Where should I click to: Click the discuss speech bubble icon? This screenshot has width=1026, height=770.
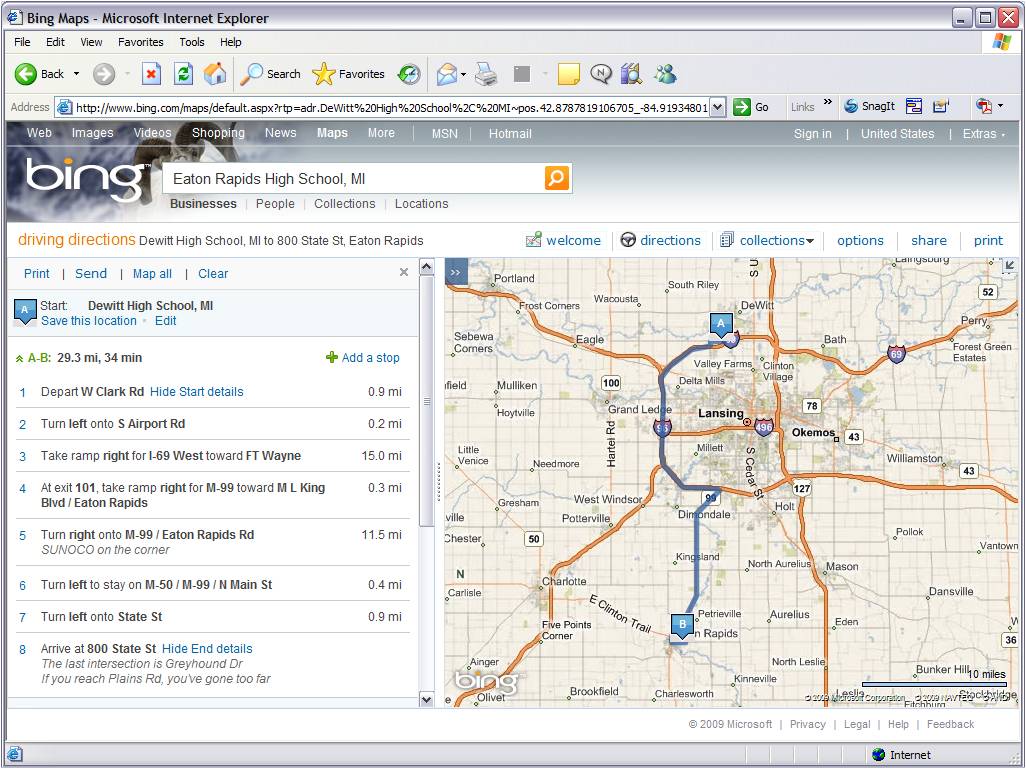[600, 74]
